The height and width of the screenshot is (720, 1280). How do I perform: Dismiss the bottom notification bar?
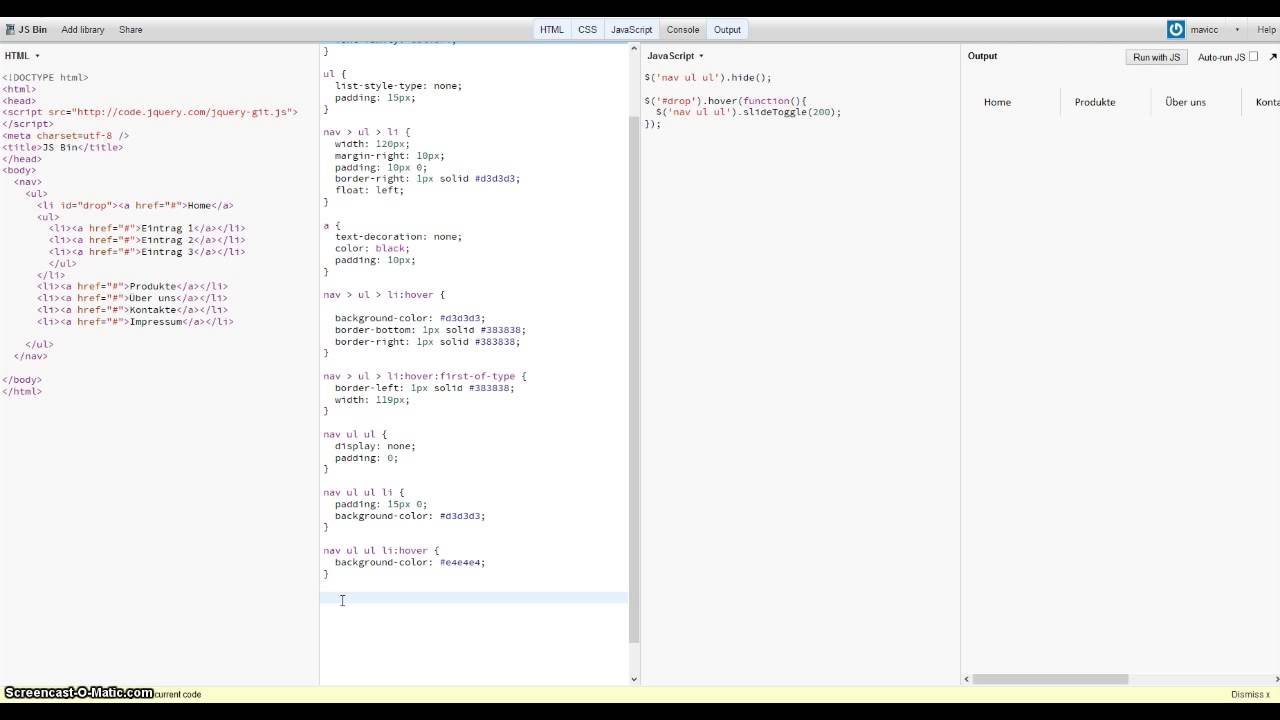click(x=1250, y=694)
